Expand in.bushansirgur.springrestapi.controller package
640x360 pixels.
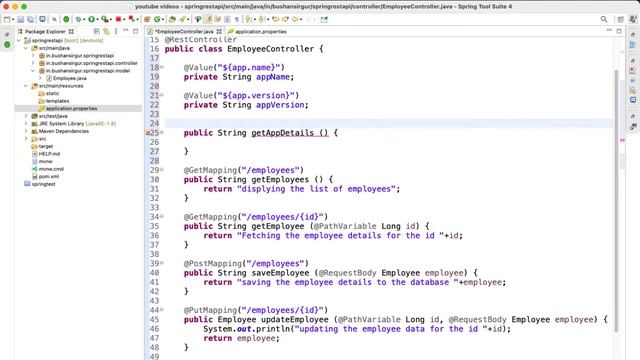point(33,63)
